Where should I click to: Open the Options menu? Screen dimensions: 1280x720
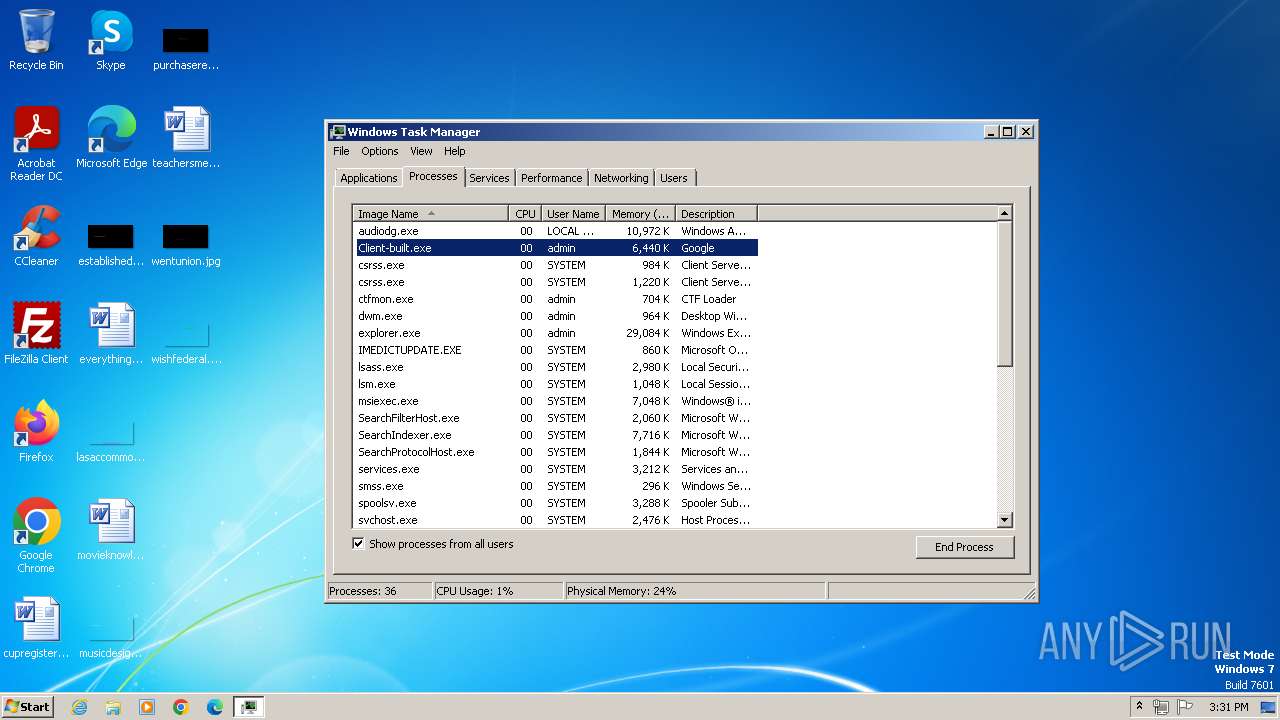[x=379, y=151]
